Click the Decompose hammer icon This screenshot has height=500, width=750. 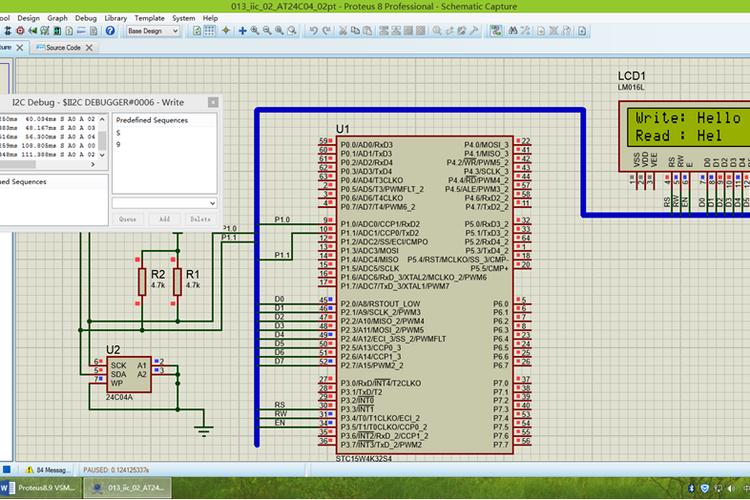tap(474, 31)
